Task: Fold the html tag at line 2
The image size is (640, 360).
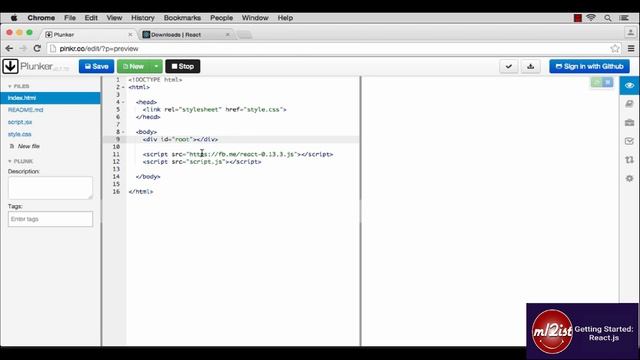Action: (x=123, y=87)
